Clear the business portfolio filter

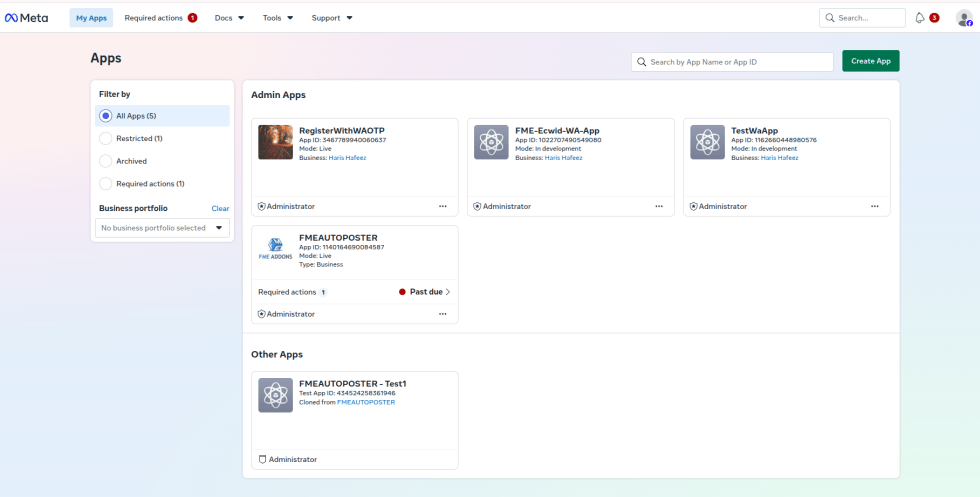coord(220,208)
